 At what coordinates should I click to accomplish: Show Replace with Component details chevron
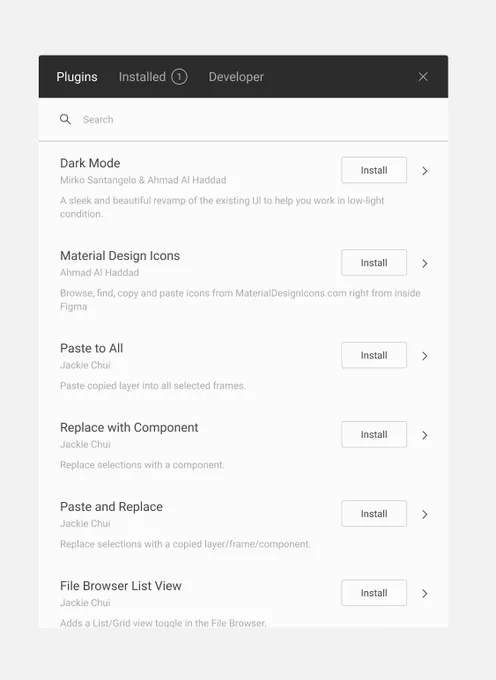425,435
